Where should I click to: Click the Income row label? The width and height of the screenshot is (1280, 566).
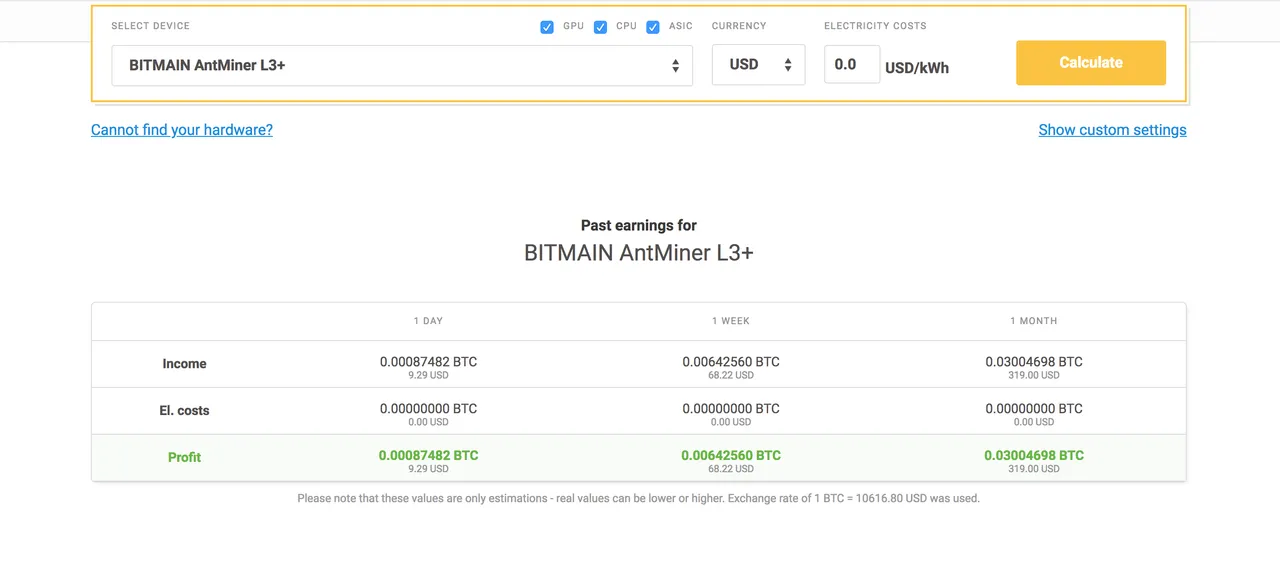click(184, 364)
